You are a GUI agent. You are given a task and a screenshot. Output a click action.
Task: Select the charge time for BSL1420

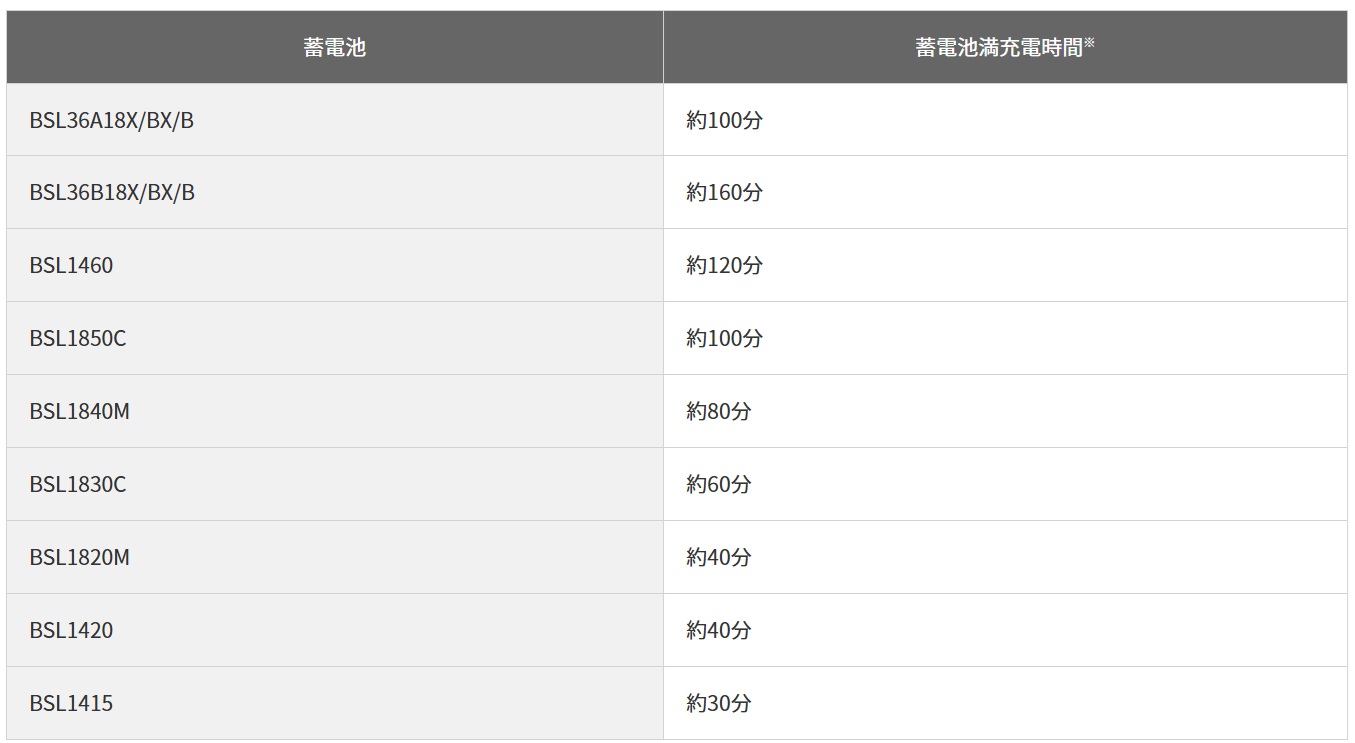click(x=718, y=630)
